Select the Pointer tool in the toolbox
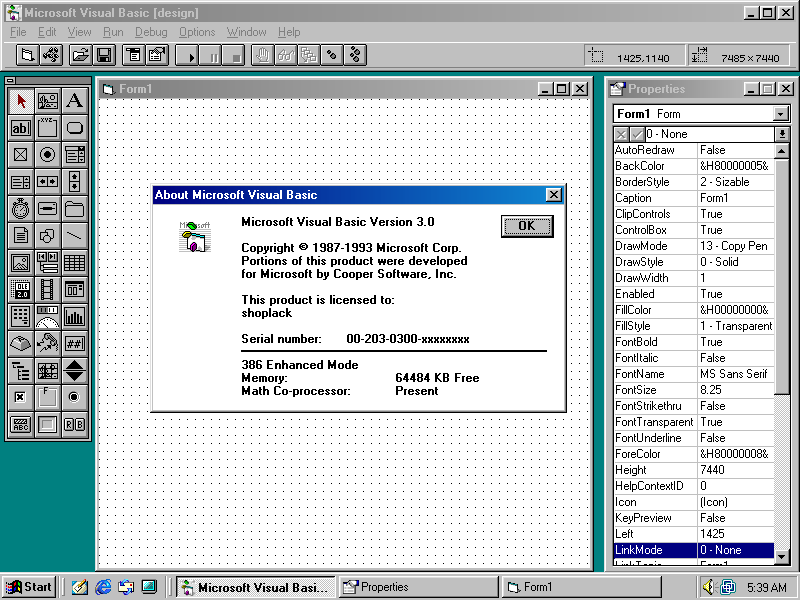This screenshot has height=600, width=800. pyautogui.click(x=21, y=101)
